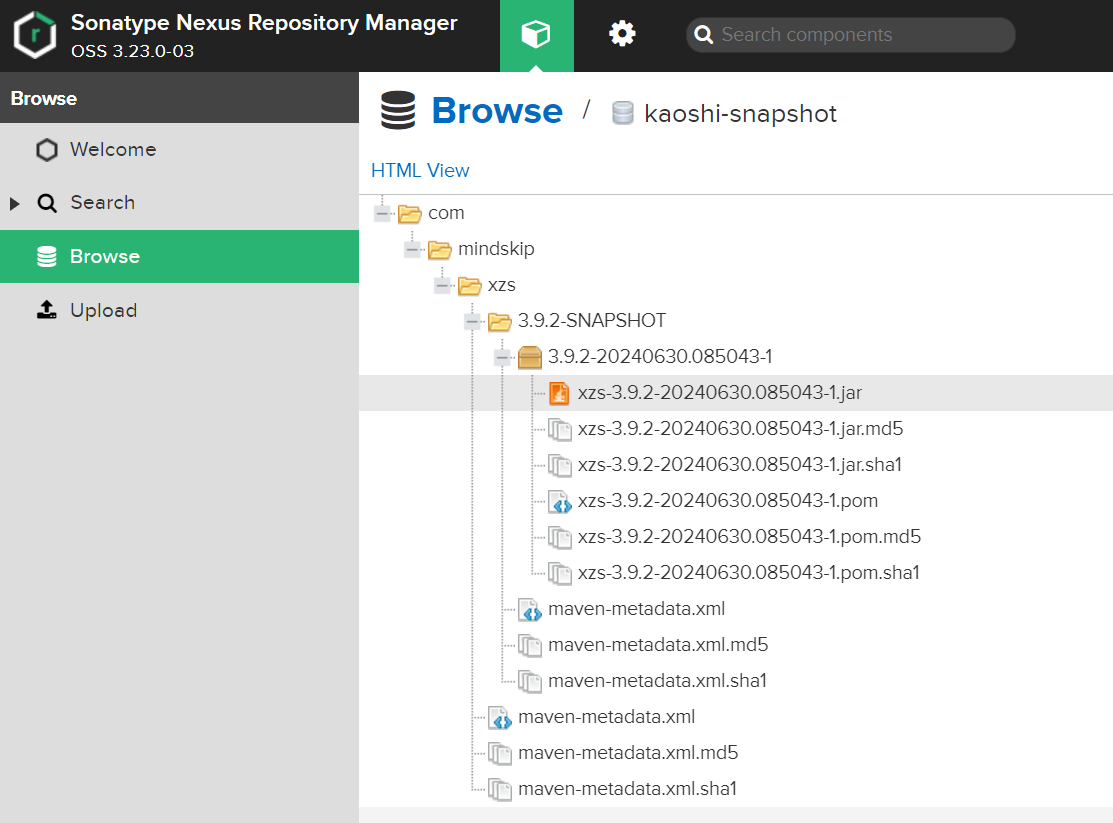Click the Search magnifier icon in sidebar
Screen dimensions: 1113x823
pos(47,203)
